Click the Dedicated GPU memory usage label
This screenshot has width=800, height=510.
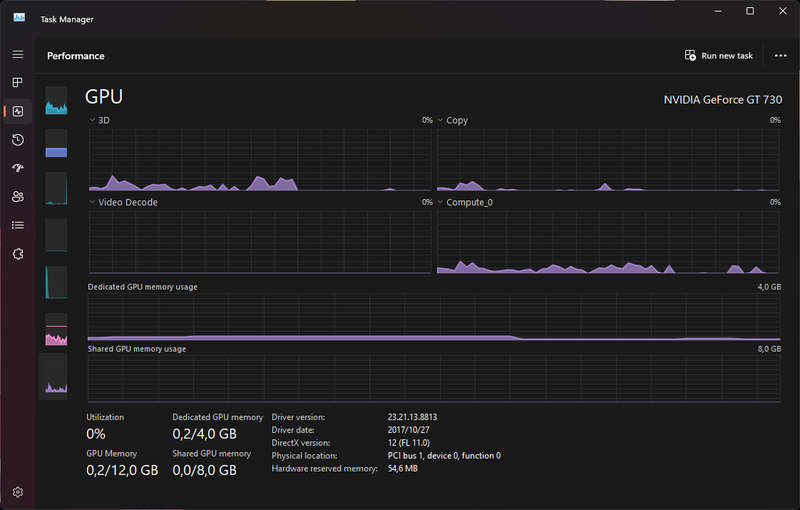[142, 287]
